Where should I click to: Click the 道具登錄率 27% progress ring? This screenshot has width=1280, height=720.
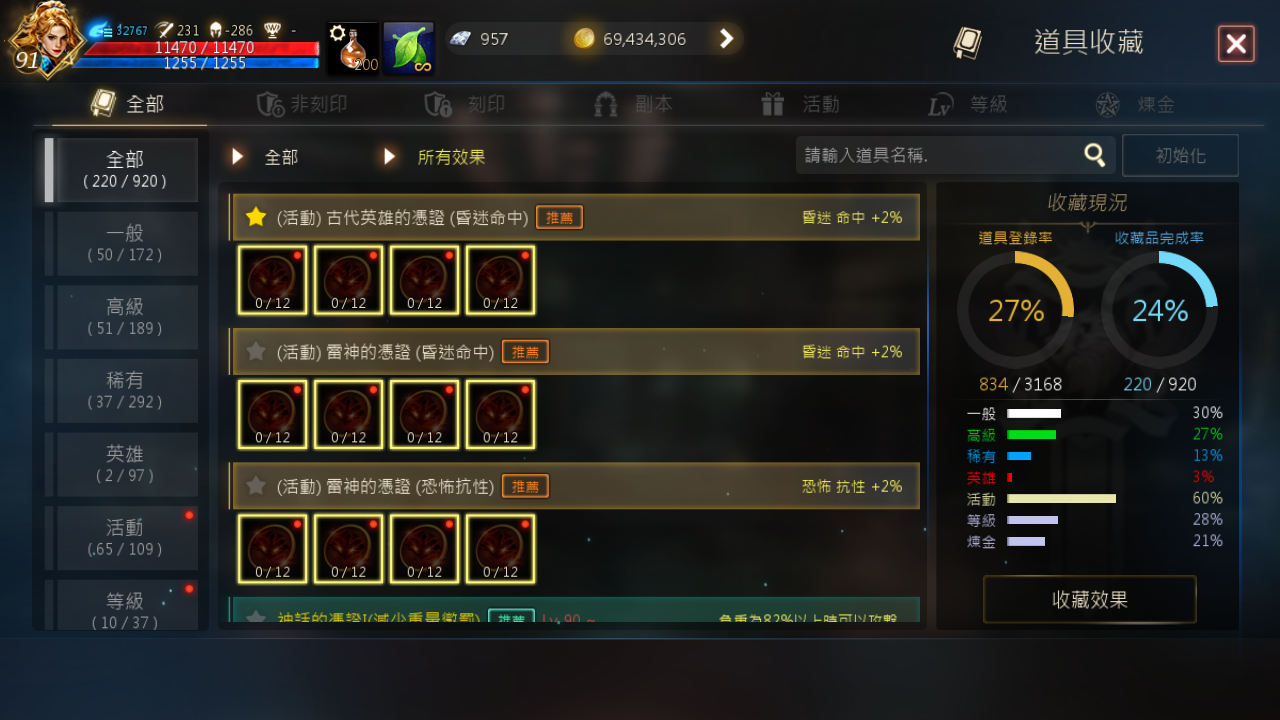[x=1016, y=311]
